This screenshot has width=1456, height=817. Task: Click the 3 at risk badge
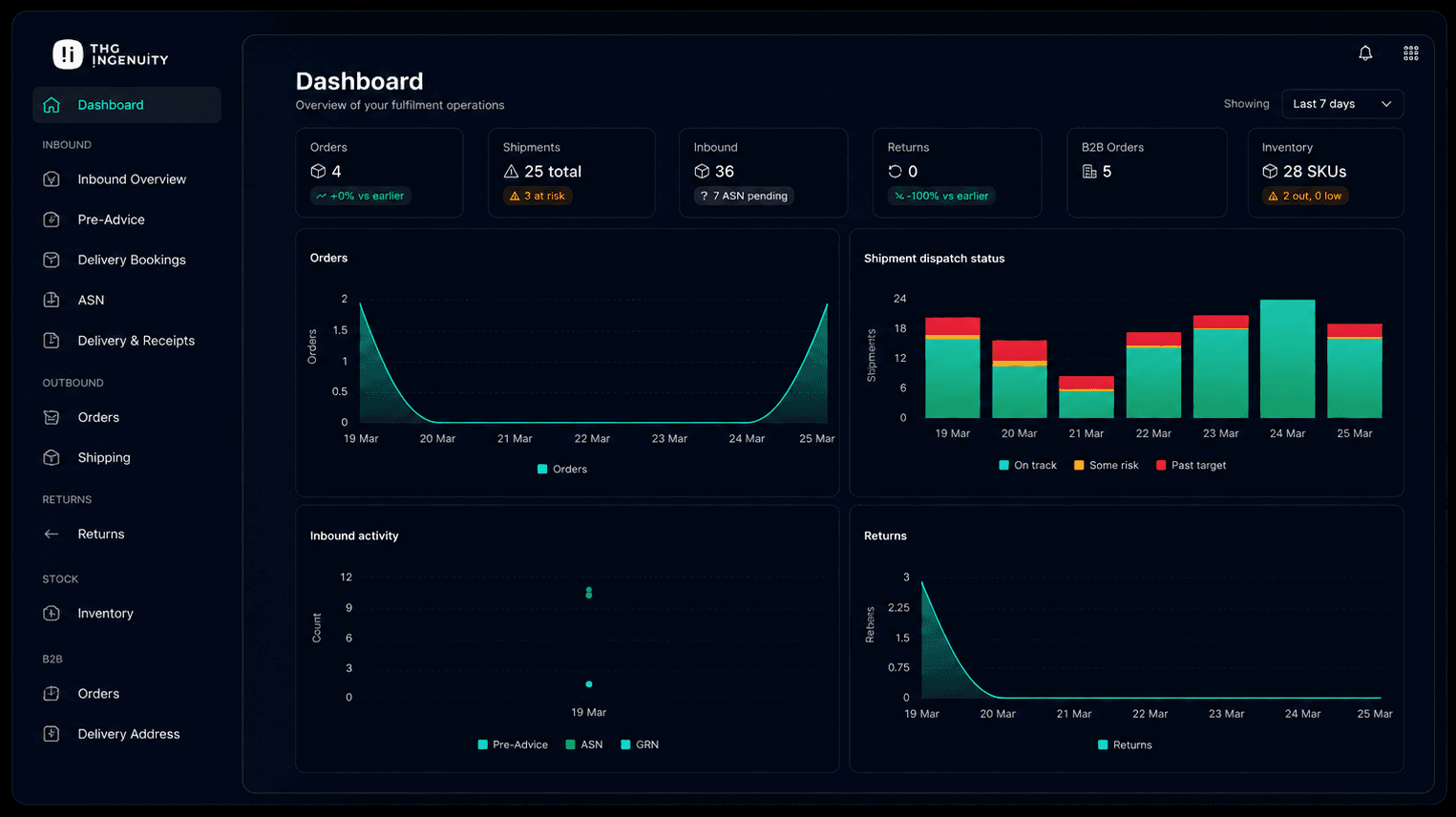(x=538, y=196)
